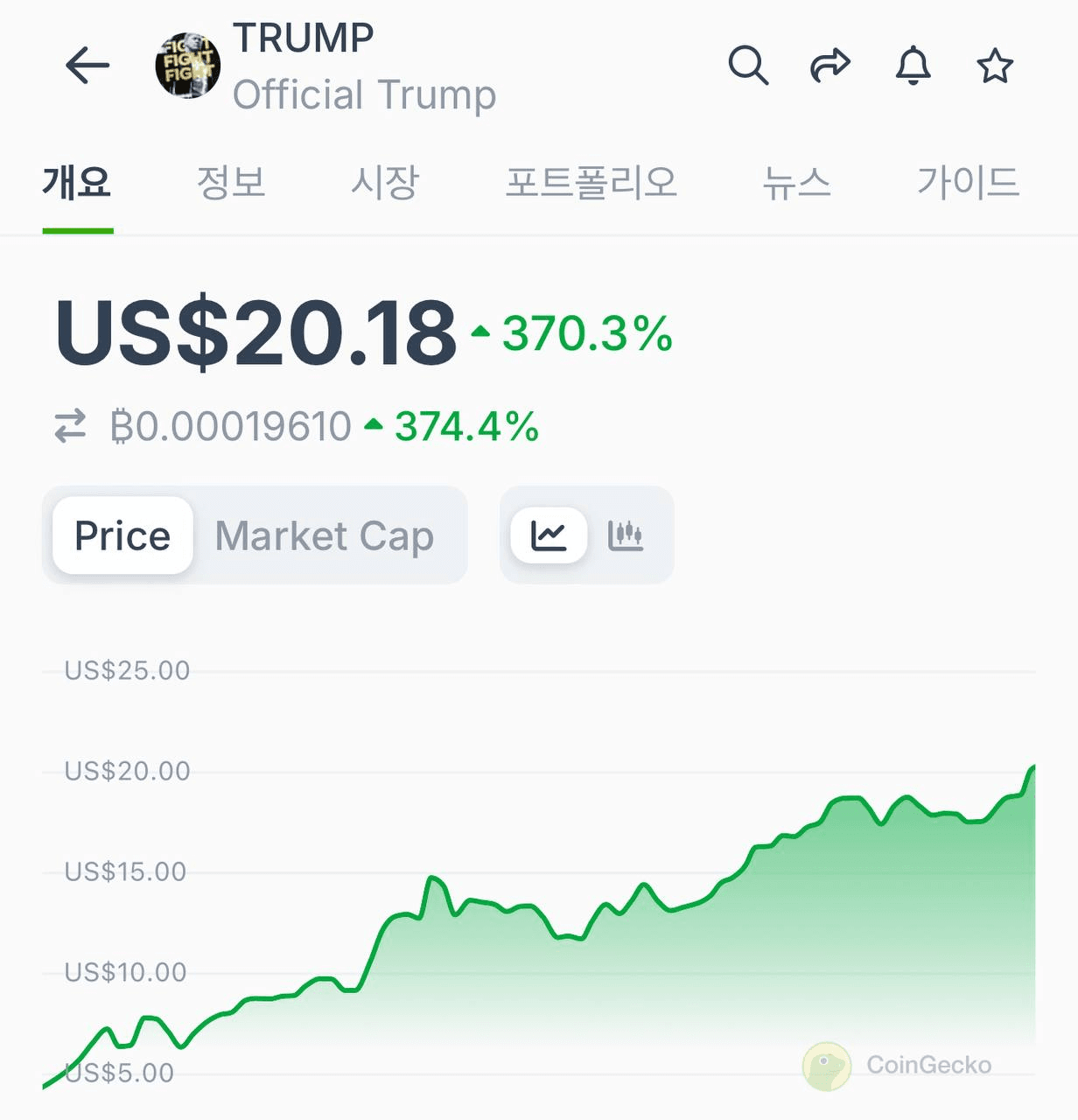Switch to candlestick chart view
The width and height of the screenshot is (1078, 1120).
(626, 535)
